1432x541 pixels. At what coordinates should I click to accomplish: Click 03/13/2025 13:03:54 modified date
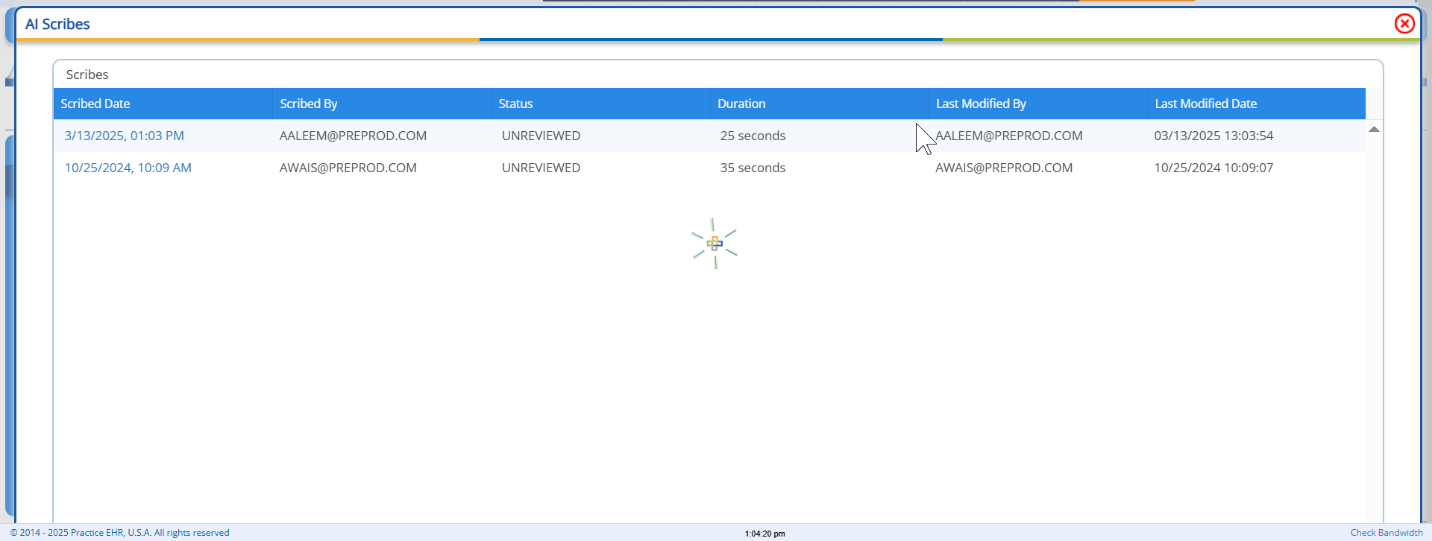coord(1213,136)
